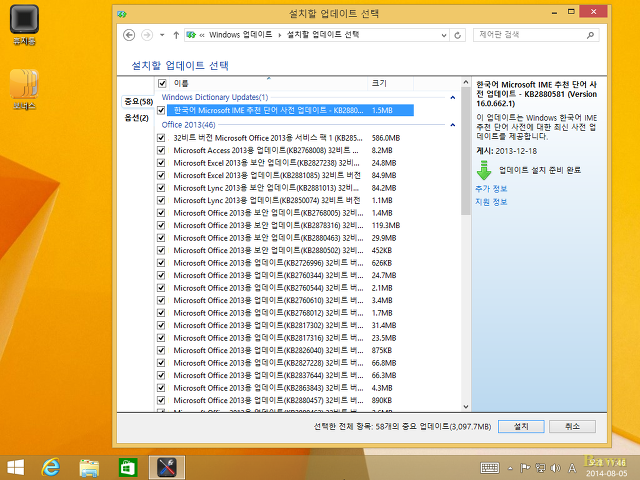Uncheck Excel 2013 update KB2881085
Viewport: 640px width, 480px height.
[161, 176]
